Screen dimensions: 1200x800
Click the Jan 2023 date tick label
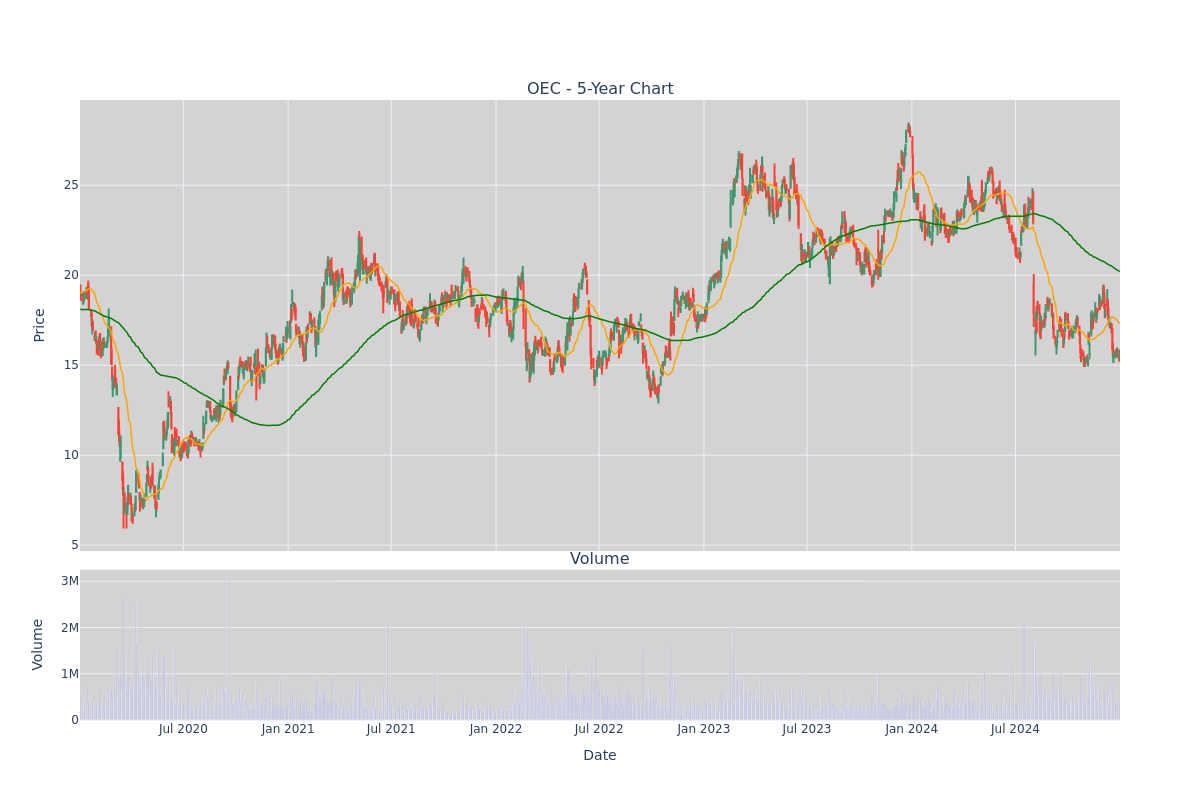[x=704, y=729]
